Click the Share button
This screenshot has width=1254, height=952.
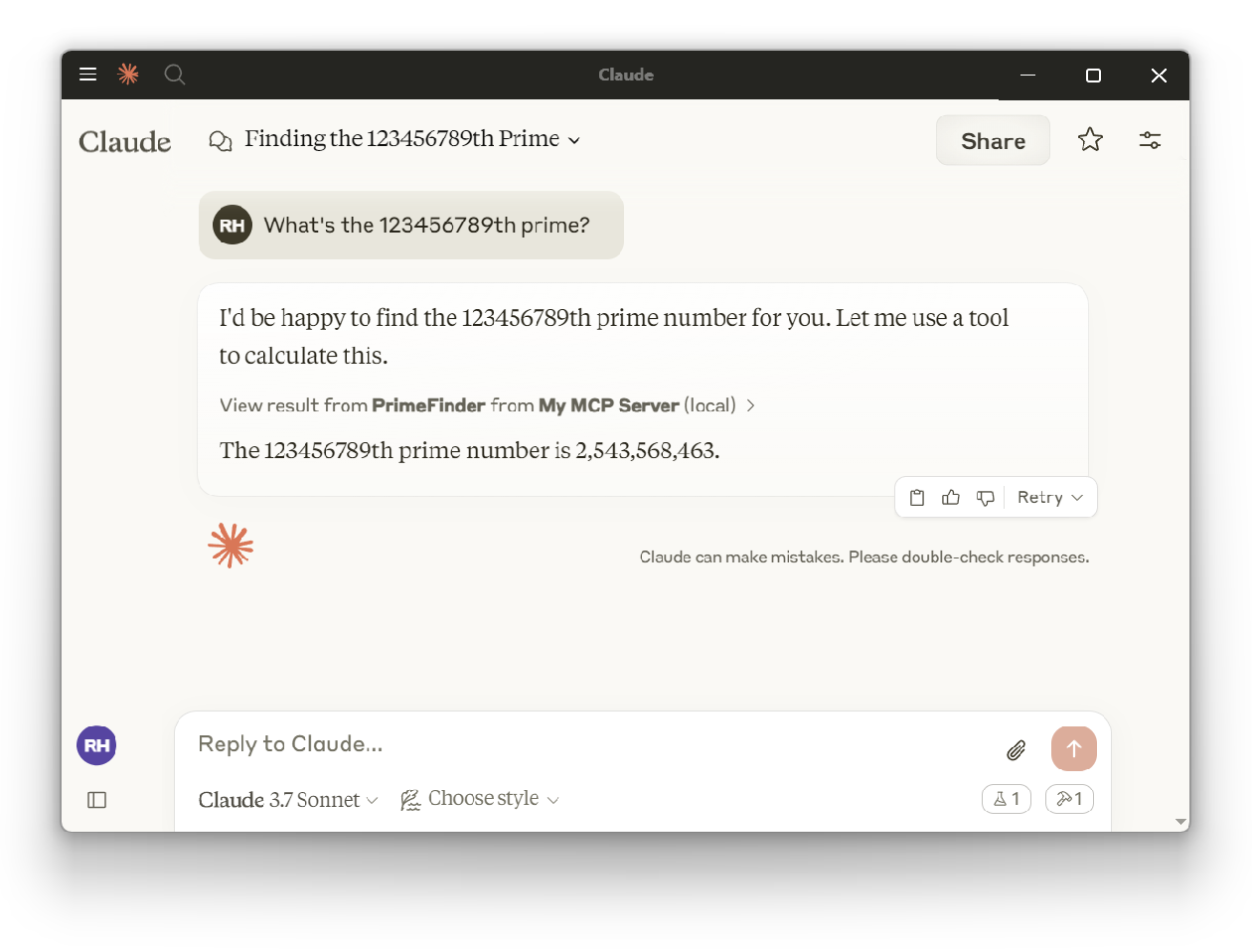(x=993, y=140)
